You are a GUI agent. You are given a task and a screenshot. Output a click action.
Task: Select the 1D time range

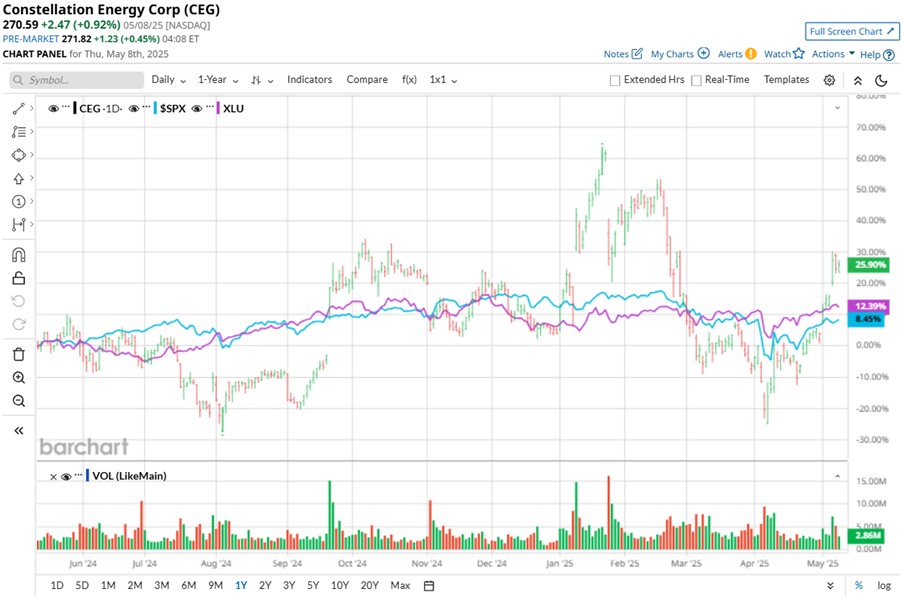57,585
